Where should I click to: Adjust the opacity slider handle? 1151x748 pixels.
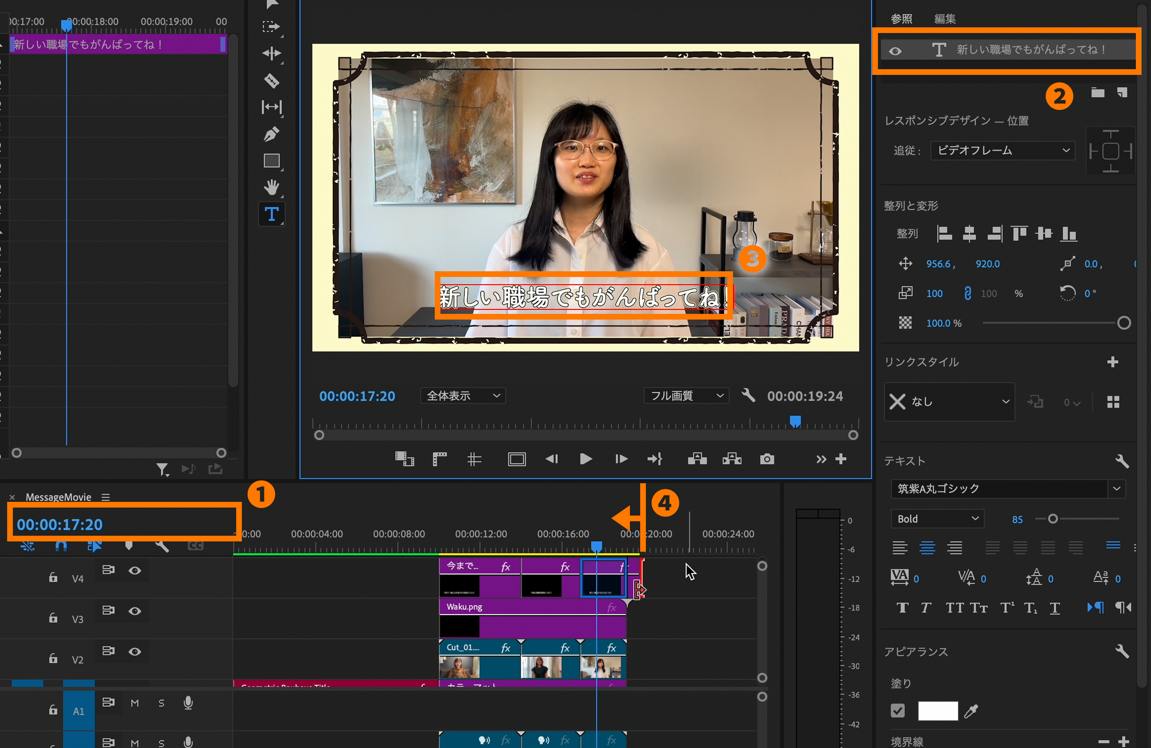[1123, 323]
